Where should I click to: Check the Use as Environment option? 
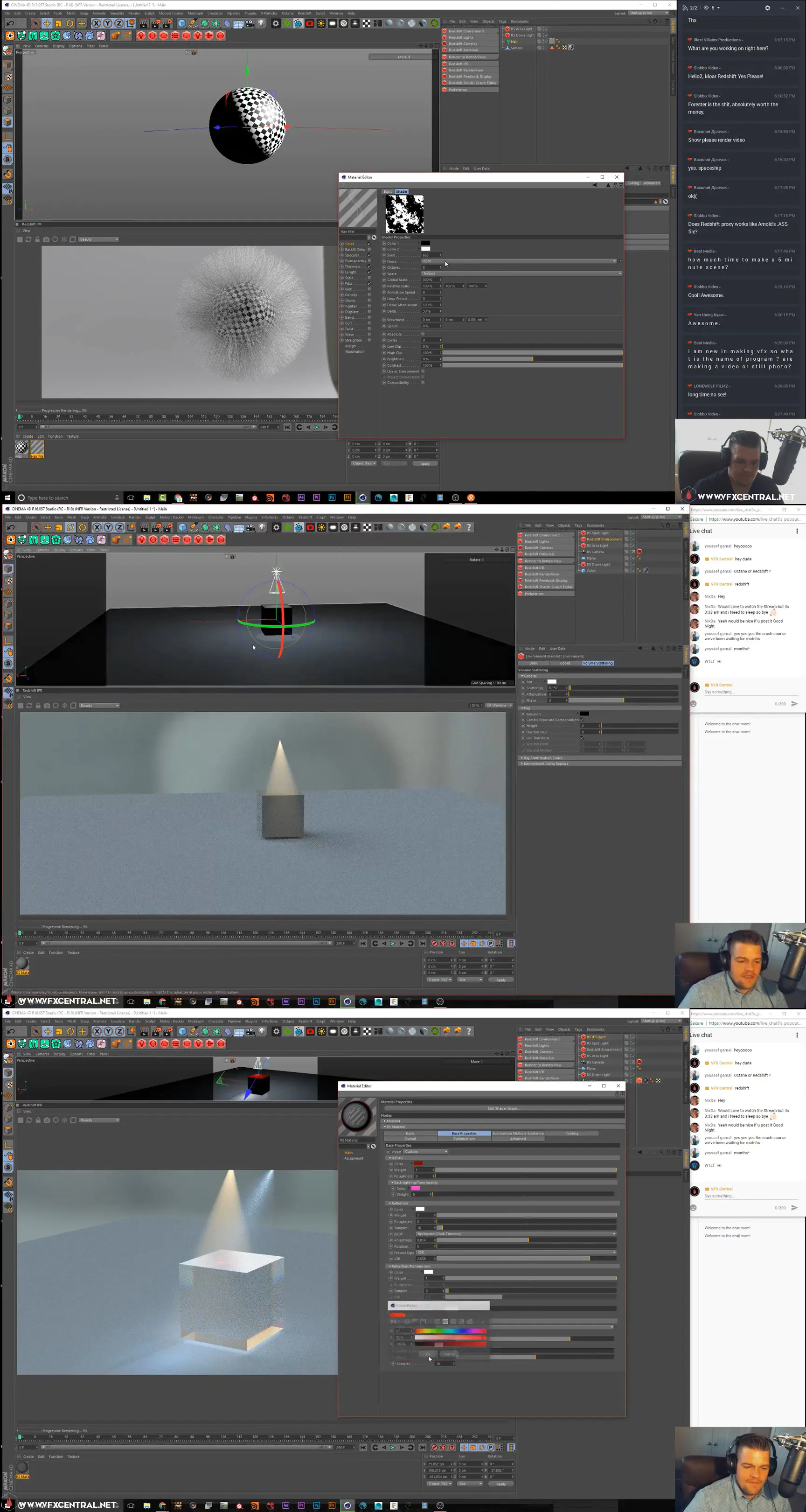pos(423,371)
